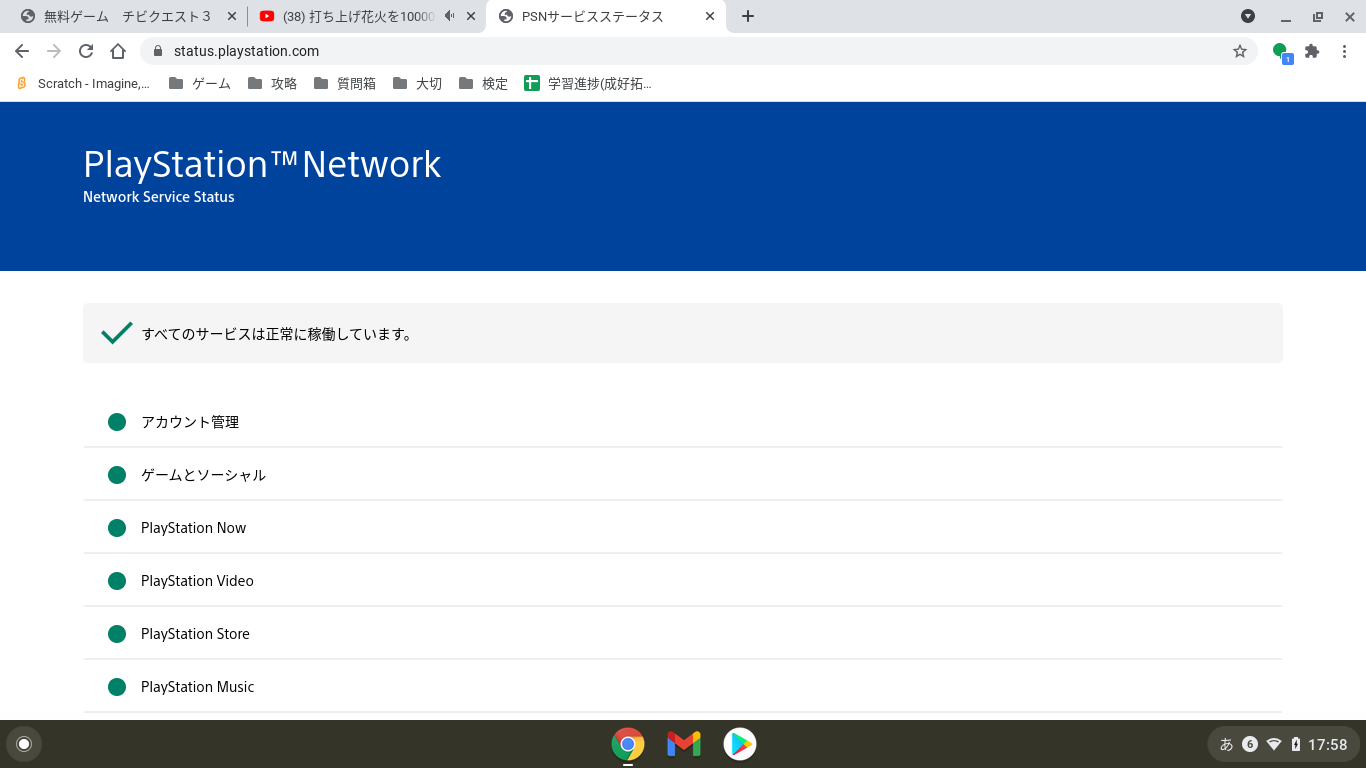Viewport: 1366px width, 768px height.
Task: Click the green status dot for PlayStation Music
Action: coord(117,687)
